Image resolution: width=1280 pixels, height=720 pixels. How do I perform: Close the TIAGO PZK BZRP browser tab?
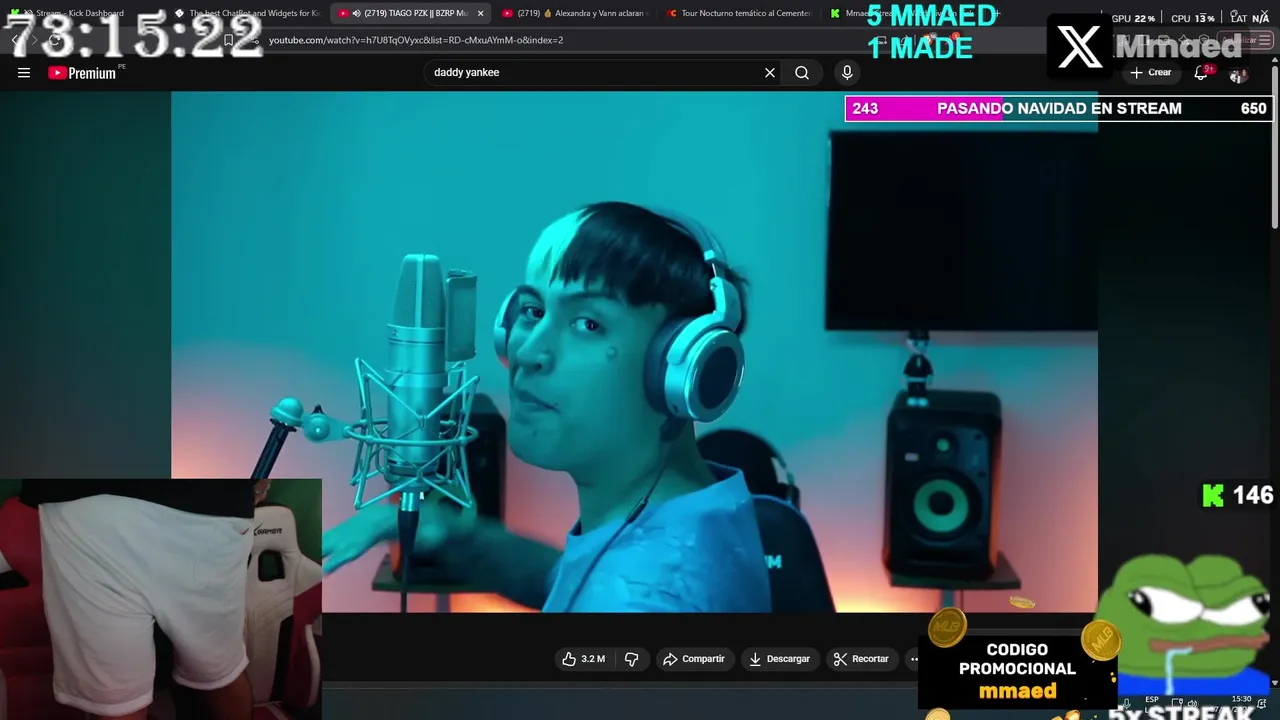[480, 13]
